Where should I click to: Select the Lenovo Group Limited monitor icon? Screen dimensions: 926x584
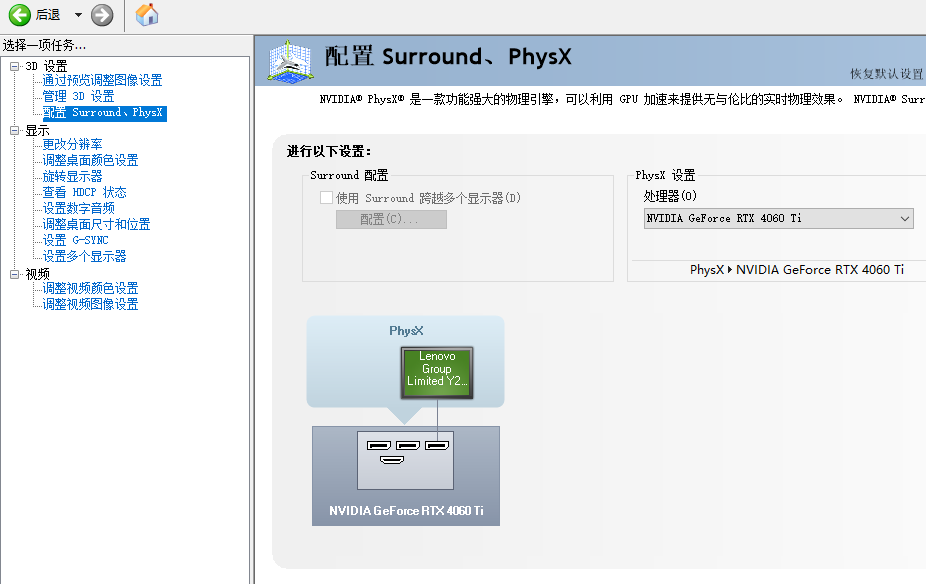pyautogui.click(x=437, y=373)
